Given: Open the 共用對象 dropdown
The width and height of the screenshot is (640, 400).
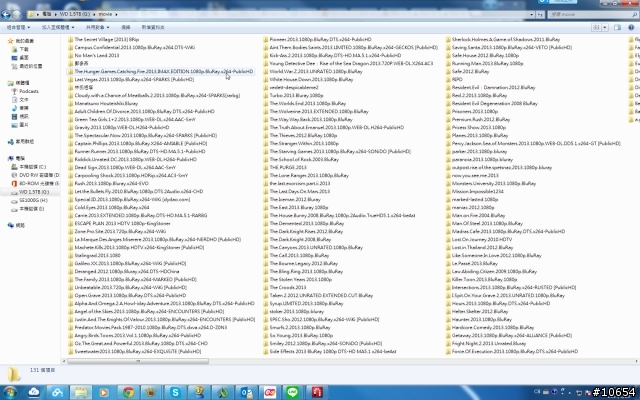Looking at the screenshot, I should pos(98,27).
